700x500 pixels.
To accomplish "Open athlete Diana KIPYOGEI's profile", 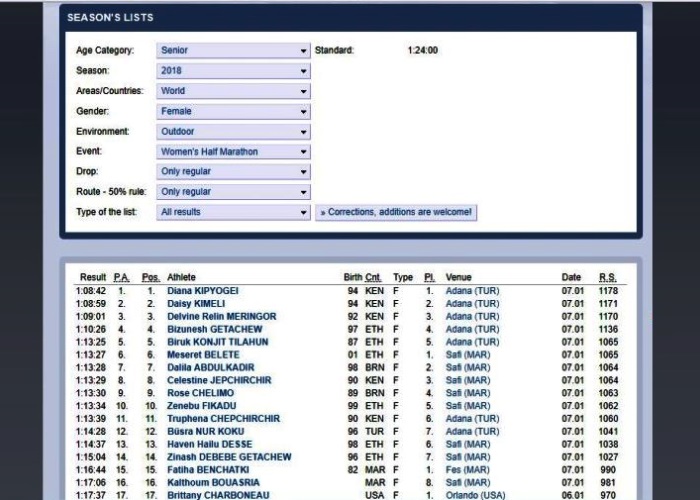I will click(x=202, y=291).
